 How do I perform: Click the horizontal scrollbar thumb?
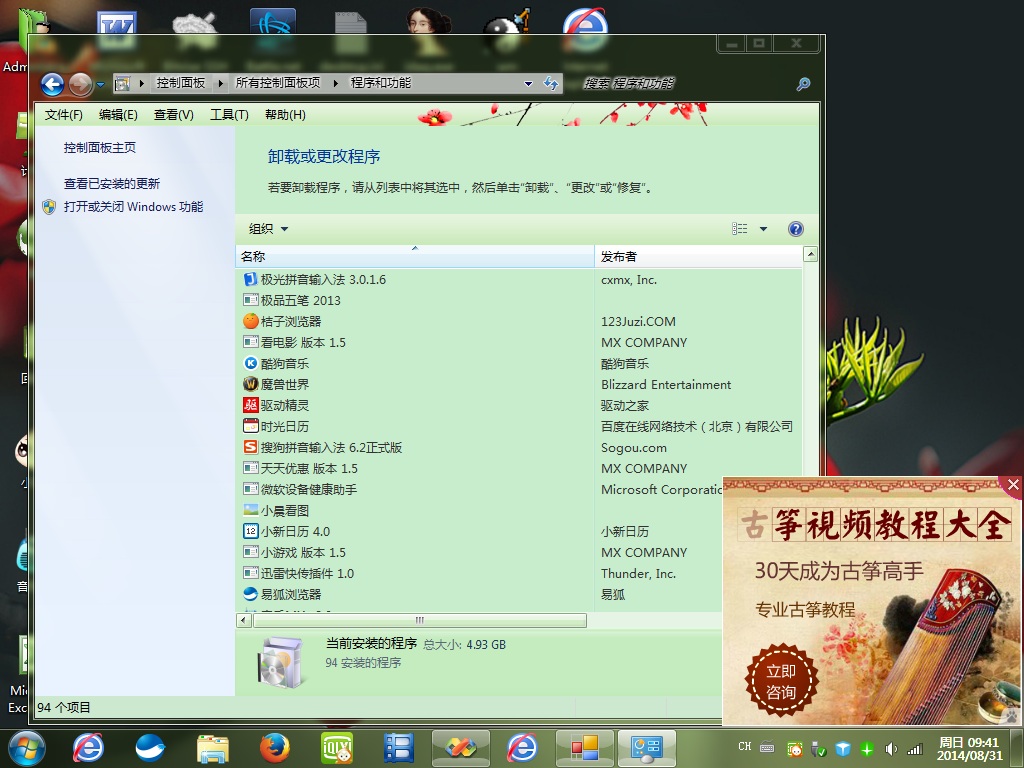click(419, 620)
